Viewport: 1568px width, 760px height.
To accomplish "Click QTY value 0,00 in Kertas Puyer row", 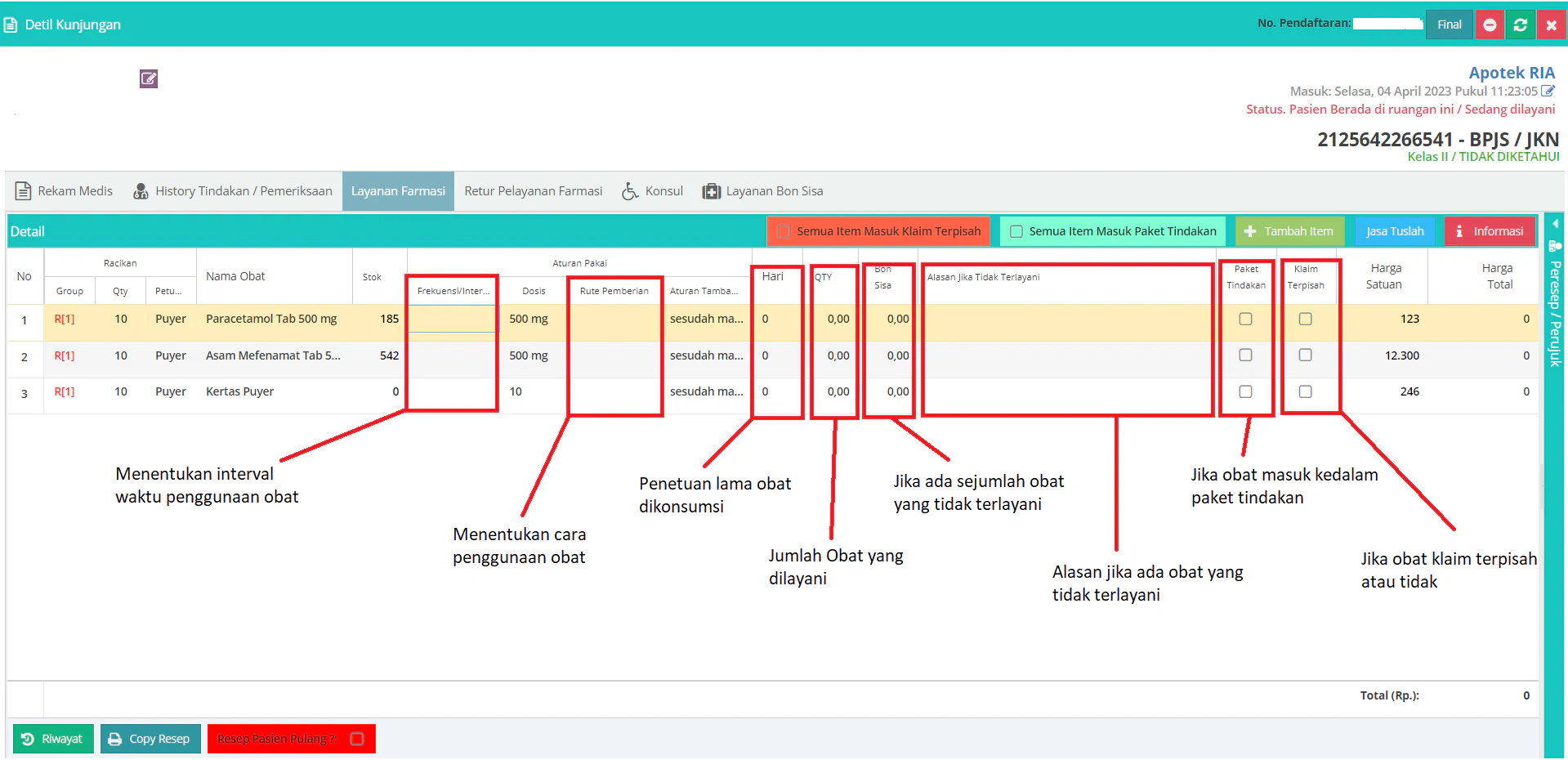I will pyautogui.click(x=838, y=391).
